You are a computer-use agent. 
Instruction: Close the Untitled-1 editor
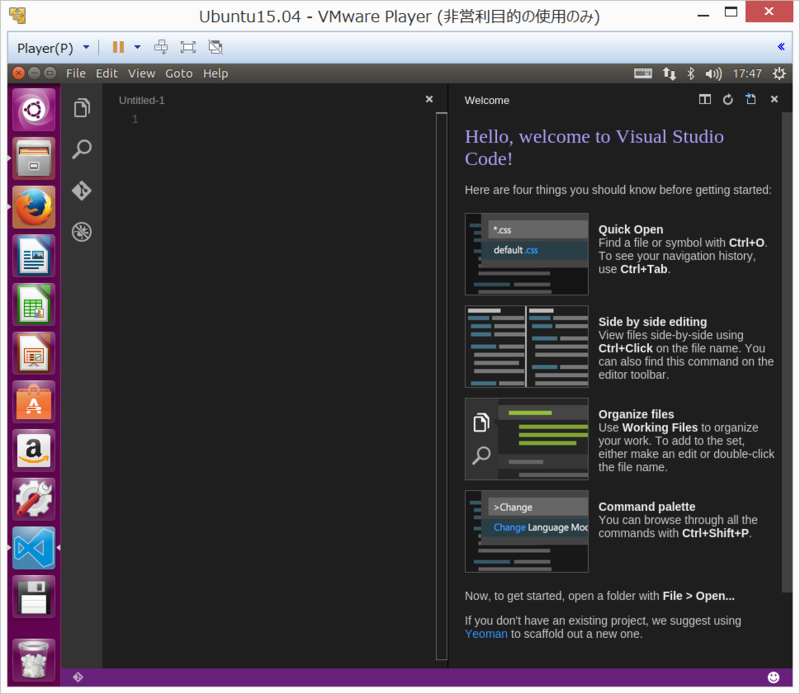click(x=429, y=99)
